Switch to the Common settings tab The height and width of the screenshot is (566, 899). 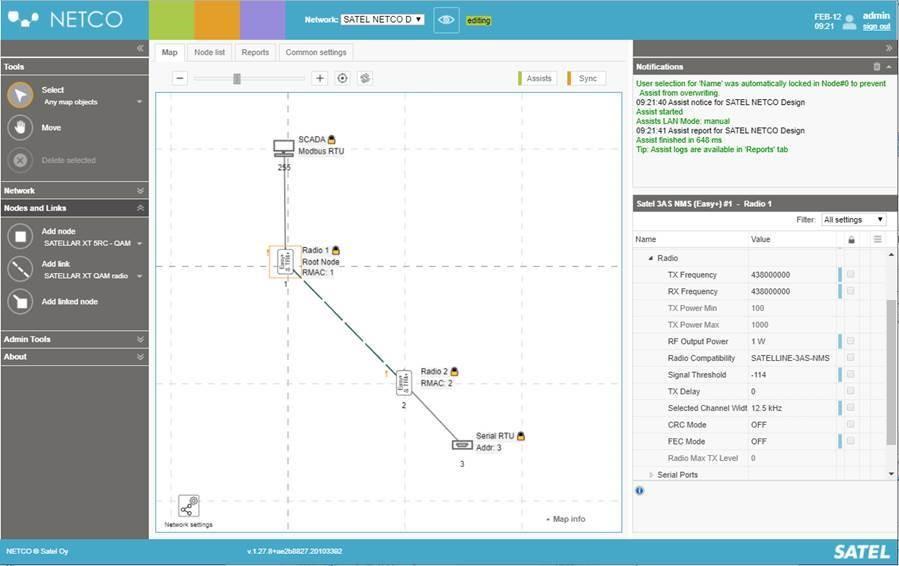point(316,52)
